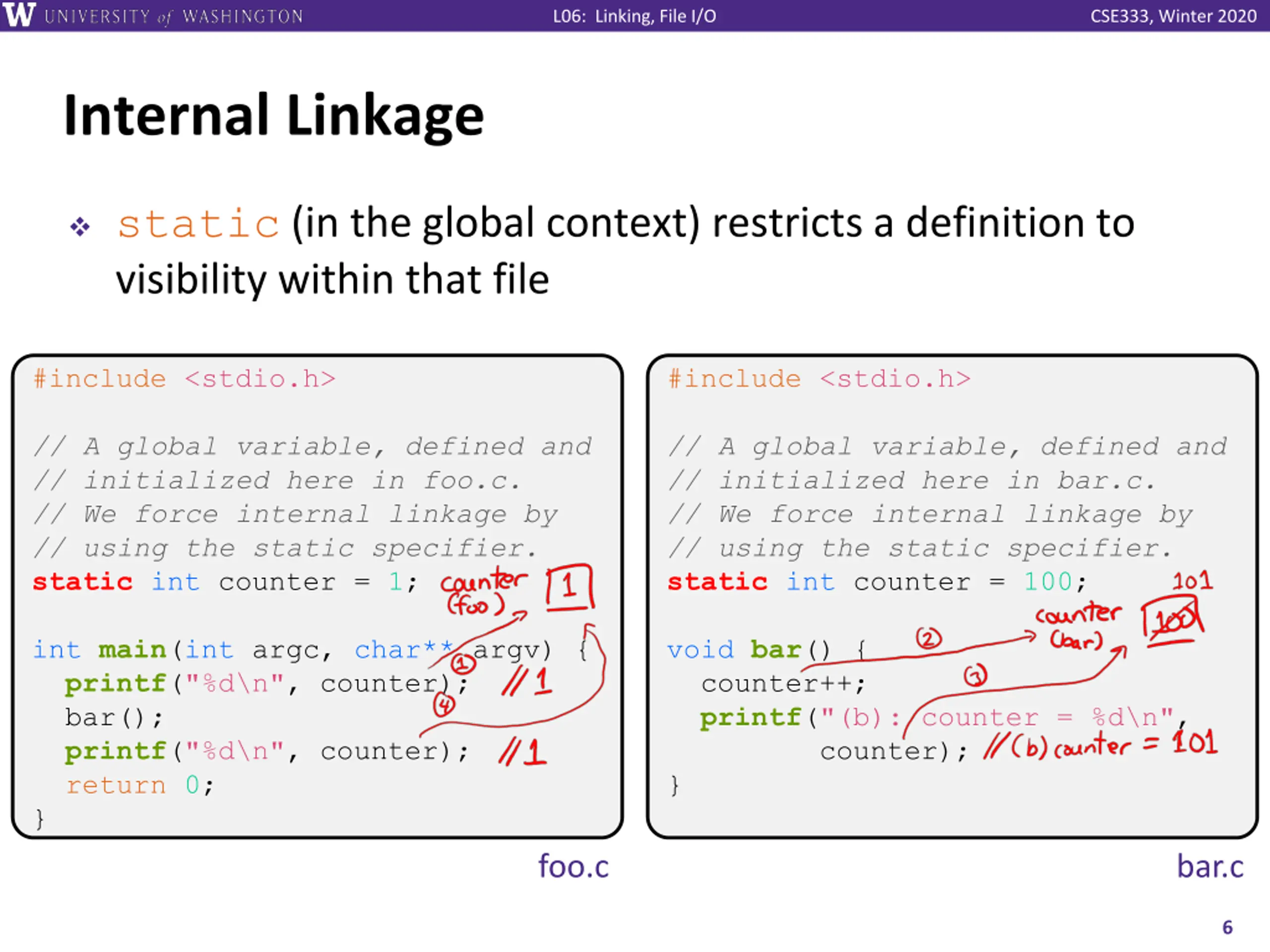
Task: Click the line 'static int counter = 100;'
Action: [877, 583]
